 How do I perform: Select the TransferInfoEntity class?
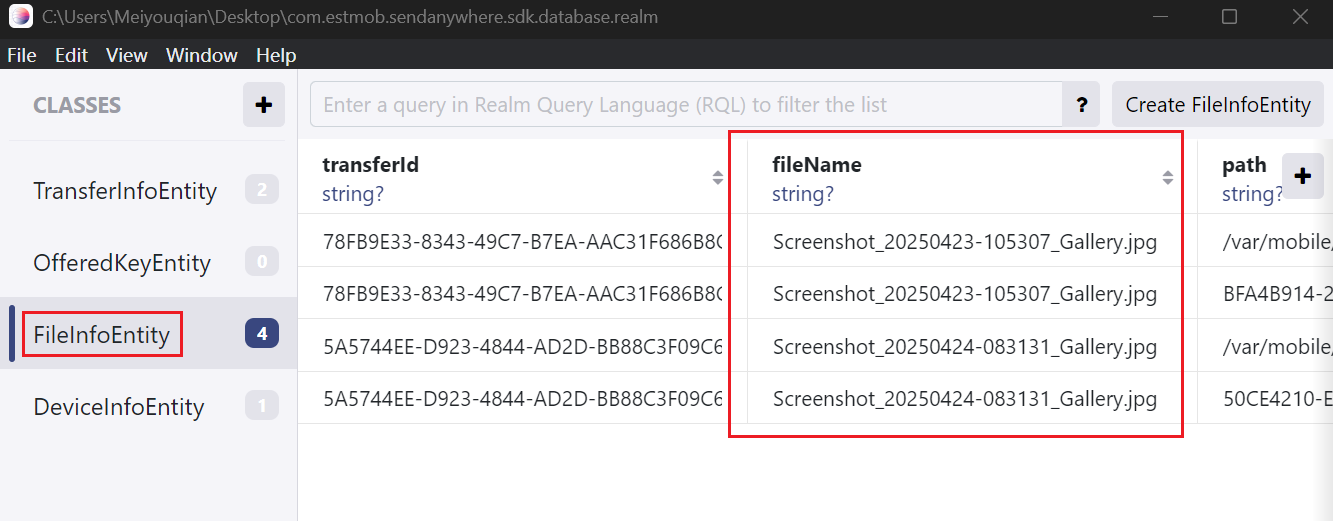(125, 191)
